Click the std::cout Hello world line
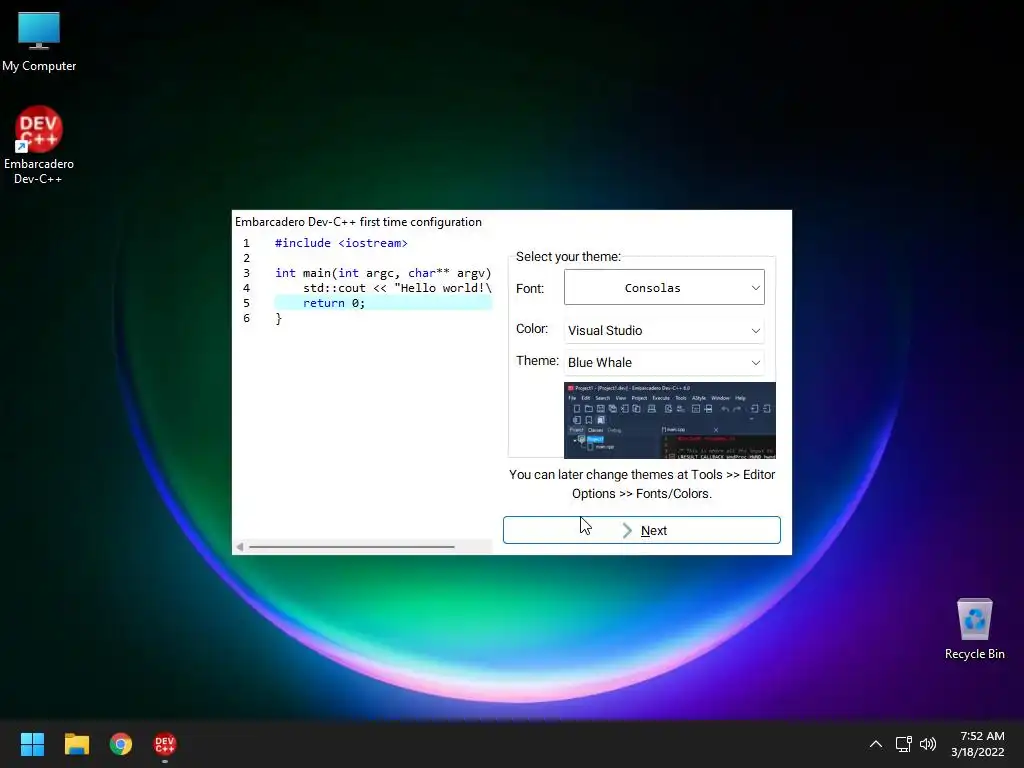 tap(396, 288)
